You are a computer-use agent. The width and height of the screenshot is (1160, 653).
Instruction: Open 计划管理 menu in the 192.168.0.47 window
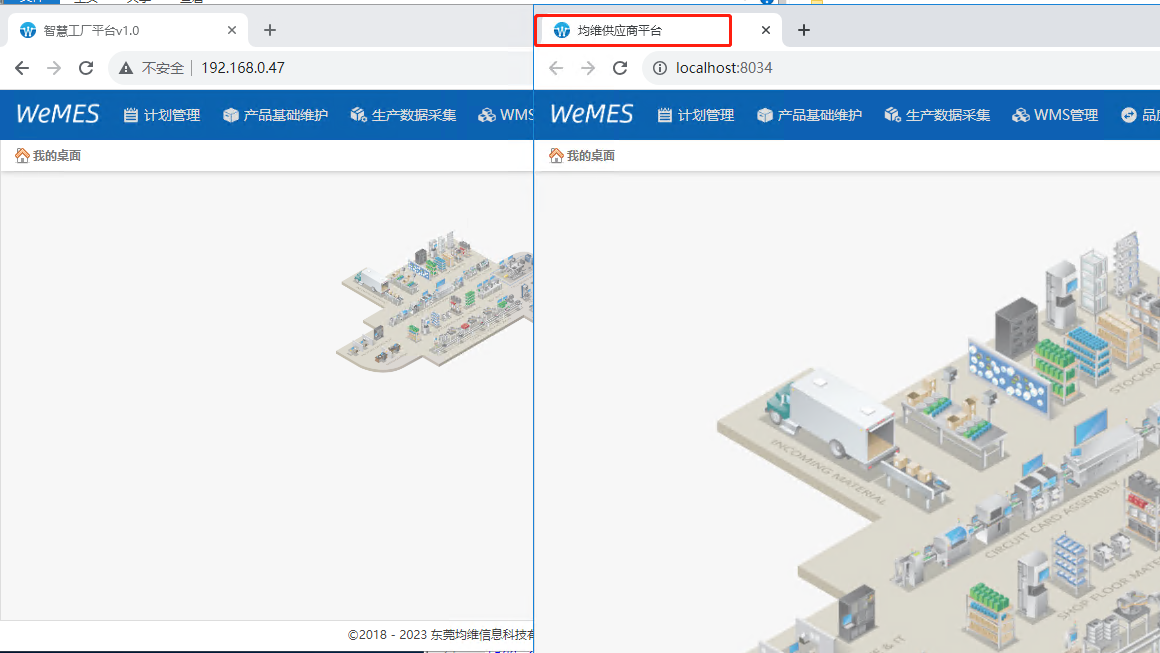tap(162, 115)
